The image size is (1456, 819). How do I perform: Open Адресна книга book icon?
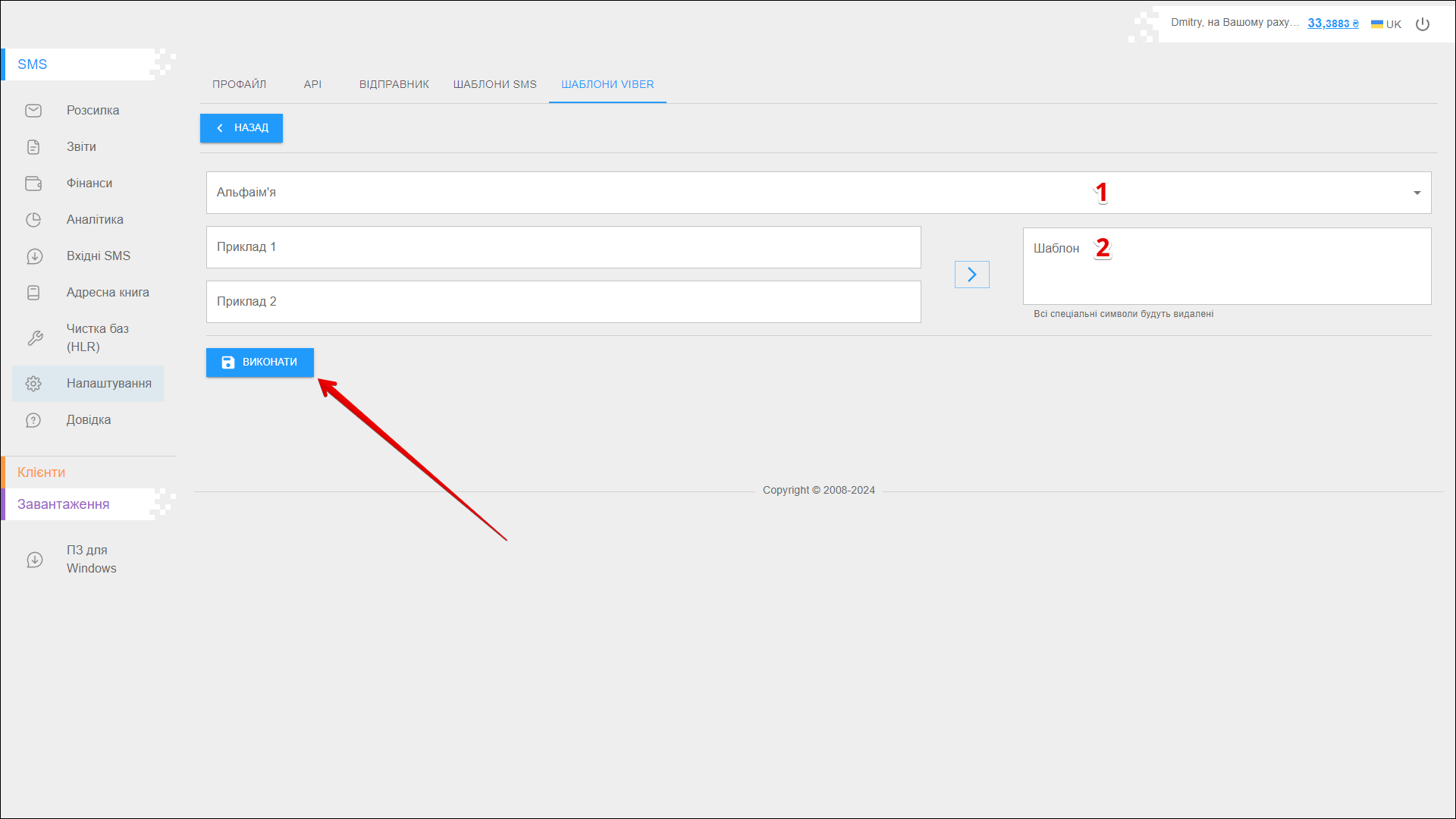click(33, 293)
